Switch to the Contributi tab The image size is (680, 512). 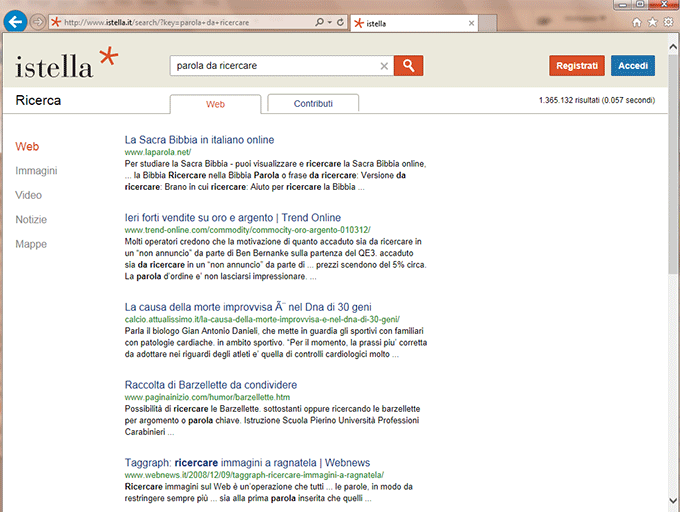313,103
